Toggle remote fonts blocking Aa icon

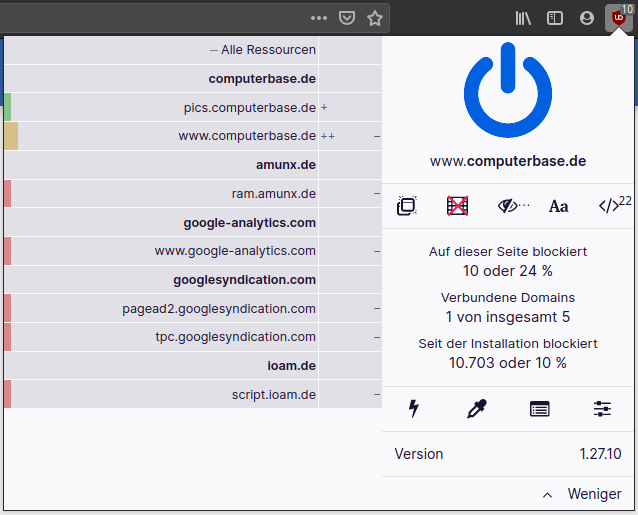559,206
